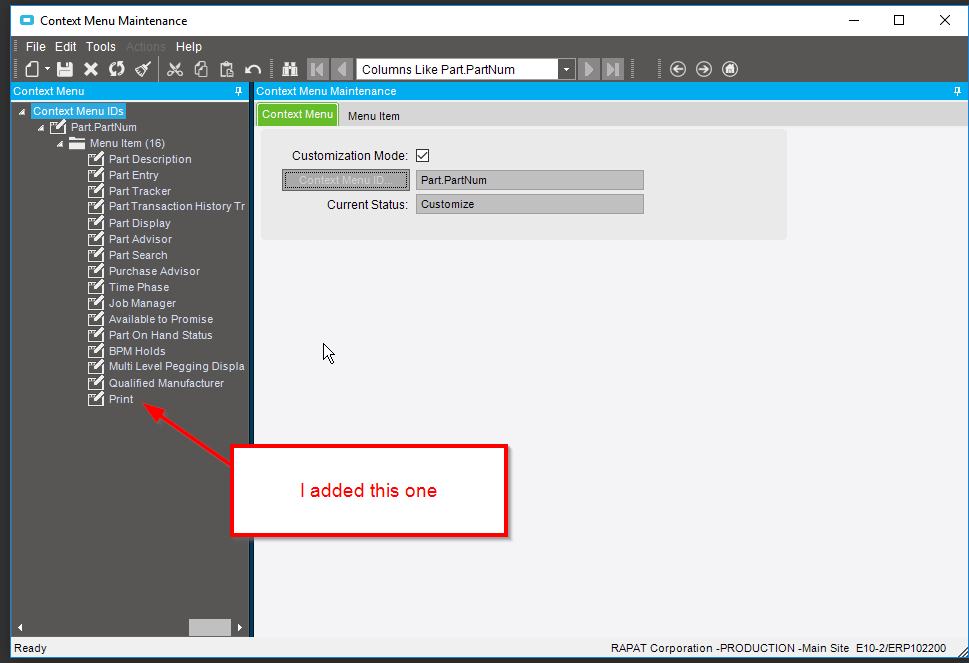Pin the Context Menu Maintenance panel
969x663 pixels.
[x=957, y=91]
